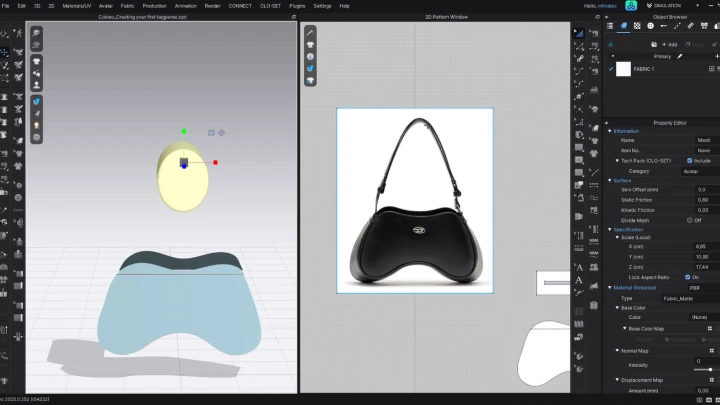The height and width of the screenshot is (405, 720).
Task: Click the X (cm) scale value field
Action: [707, 247]
